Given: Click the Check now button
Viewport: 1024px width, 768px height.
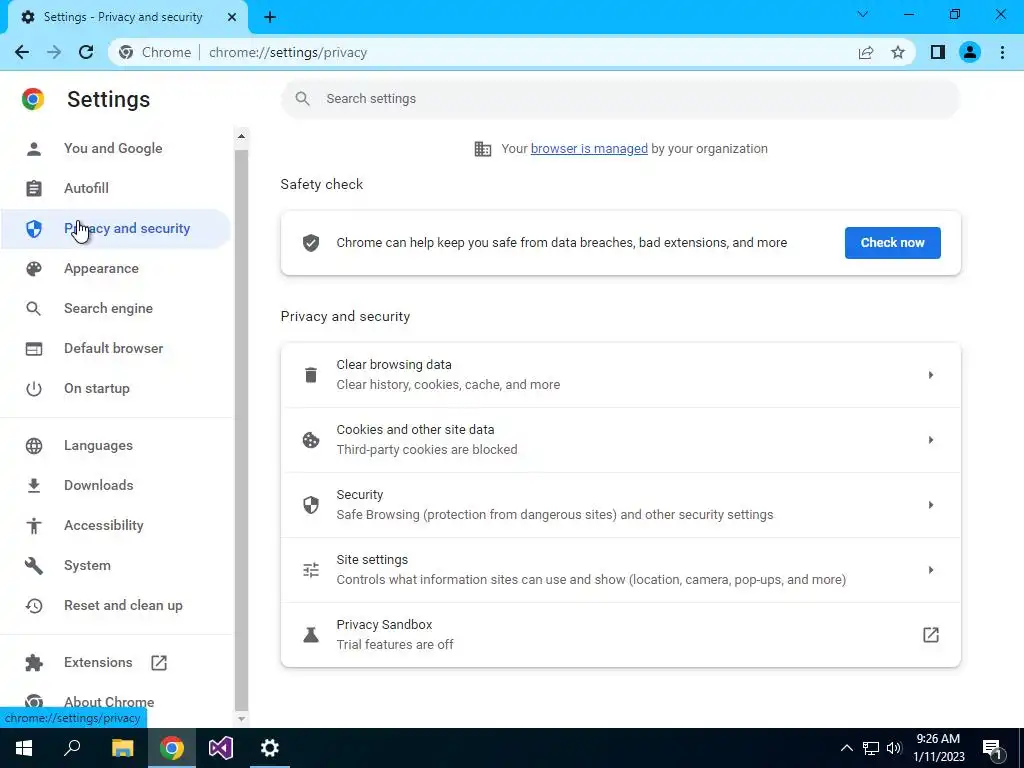Looking at the screenshot, I should point(892,243).
